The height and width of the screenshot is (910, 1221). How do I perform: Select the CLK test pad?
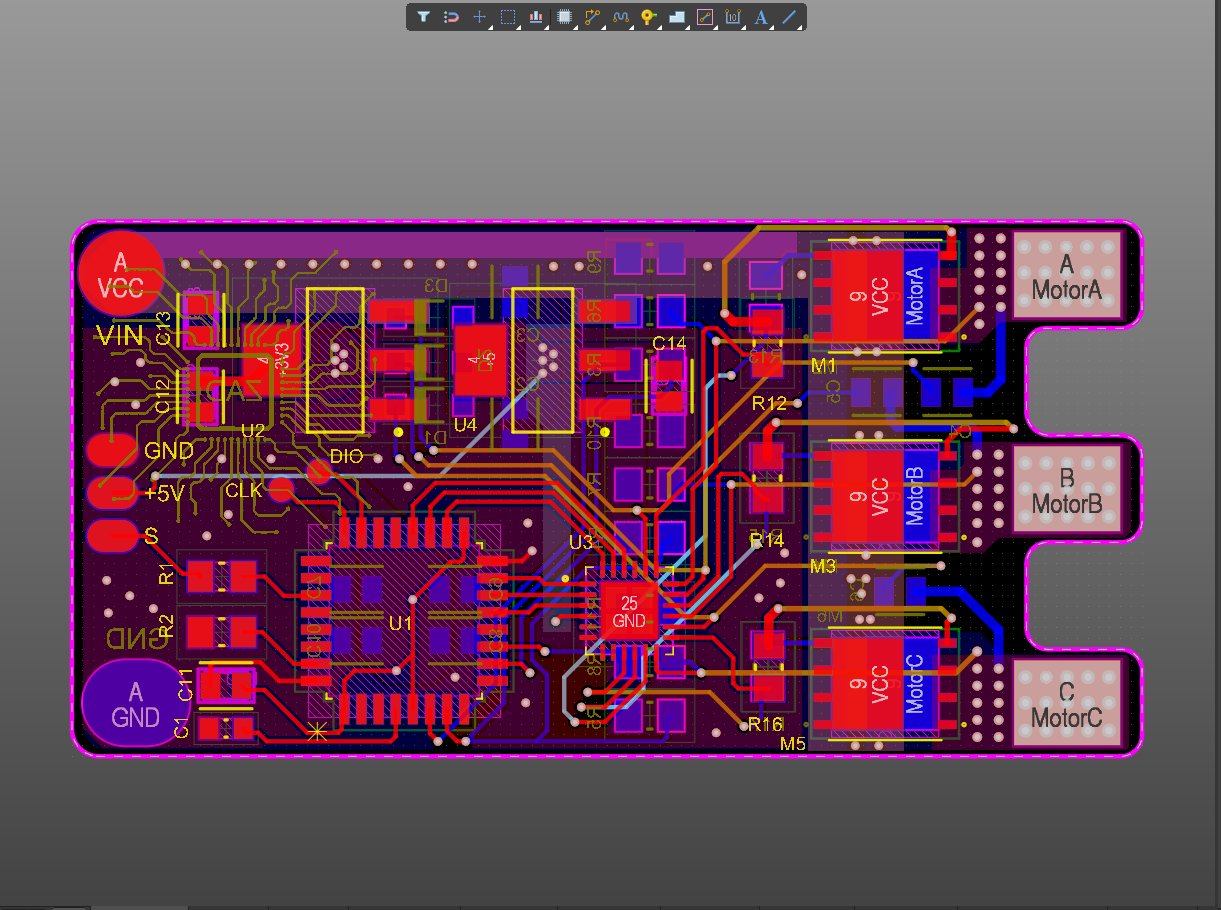(x=281, y=489)
